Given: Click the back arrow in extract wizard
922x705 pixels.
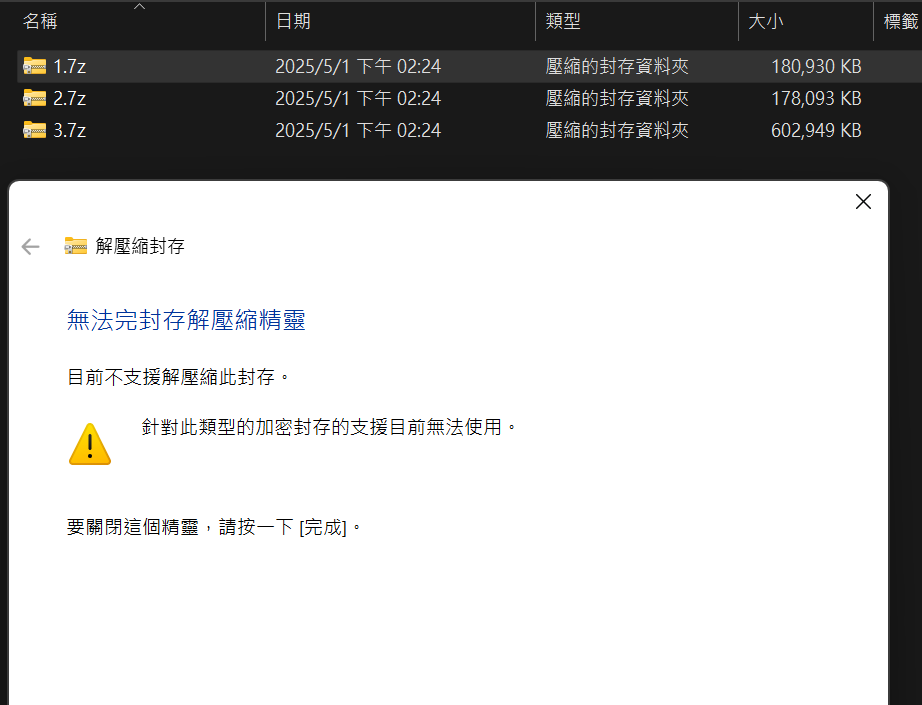Looking at the screenshot, I should pyautogui.click(x=30, y=246).
